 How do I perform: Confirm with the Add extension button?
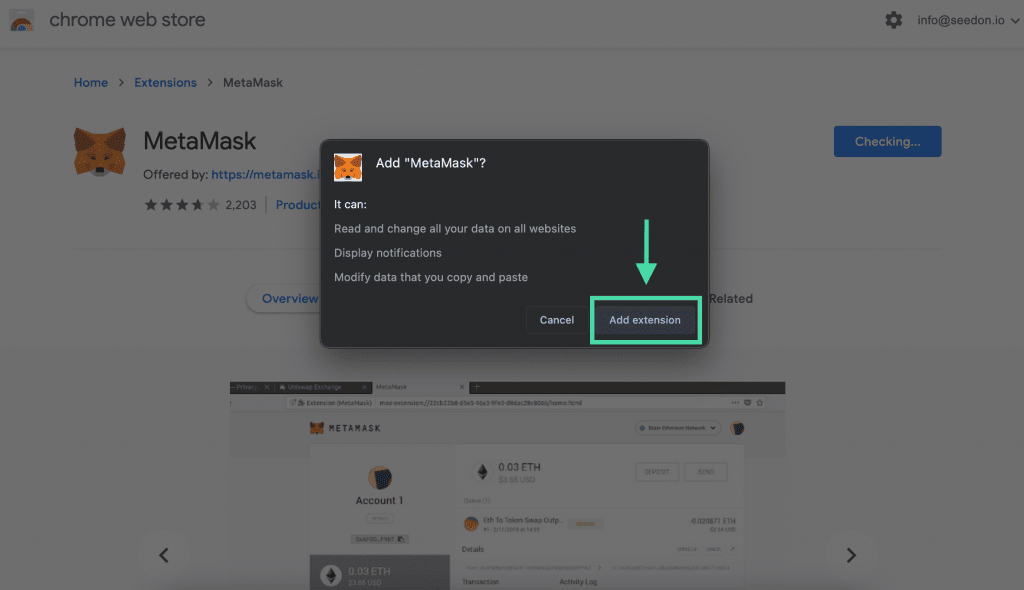point(645,320)
